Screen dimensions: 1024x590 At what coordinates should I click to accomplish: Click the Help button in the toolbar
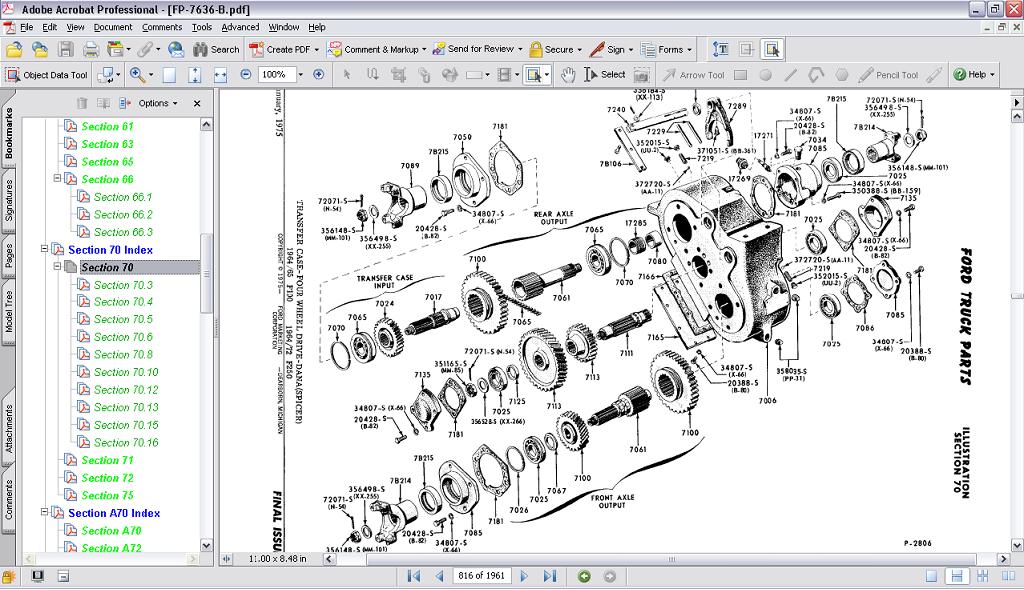(x=974, y=75)
